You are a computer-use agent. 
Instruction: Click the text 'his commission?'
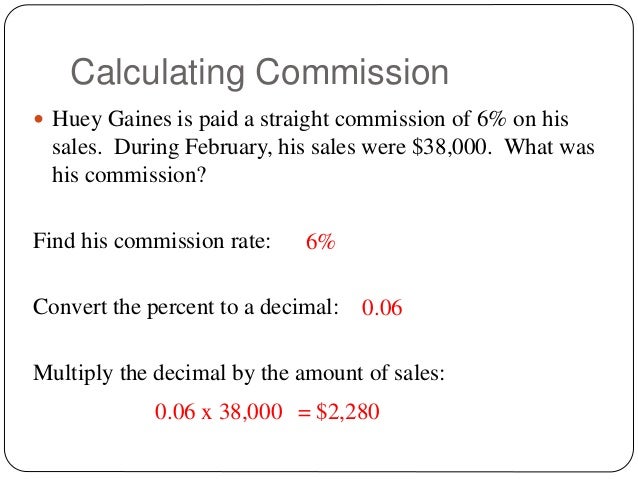tap(129, 175)
